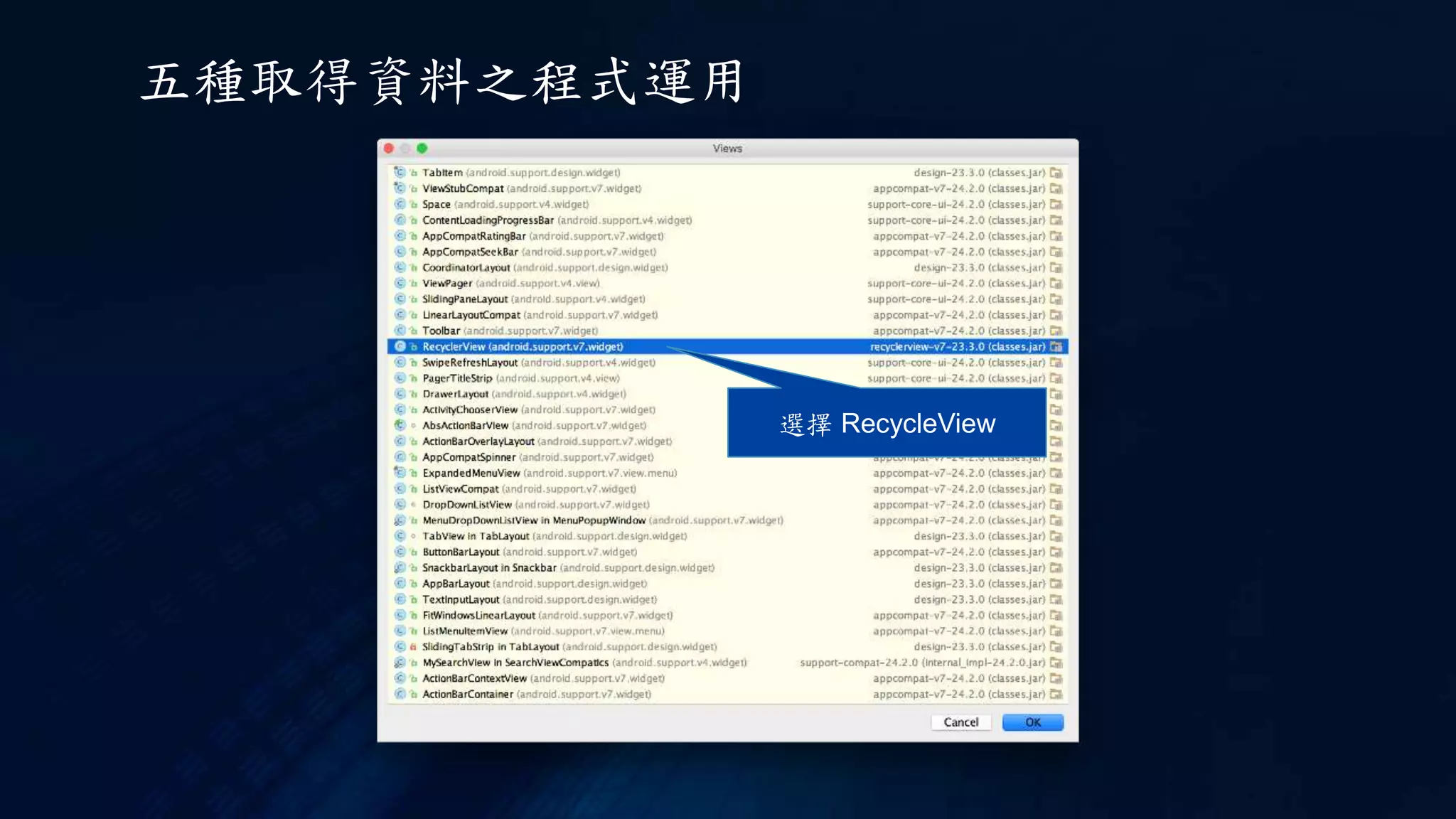The height and width of the screenshot is (819, 1456).
Task: Click the Cancel button
Action: click(x=961, y=722)
